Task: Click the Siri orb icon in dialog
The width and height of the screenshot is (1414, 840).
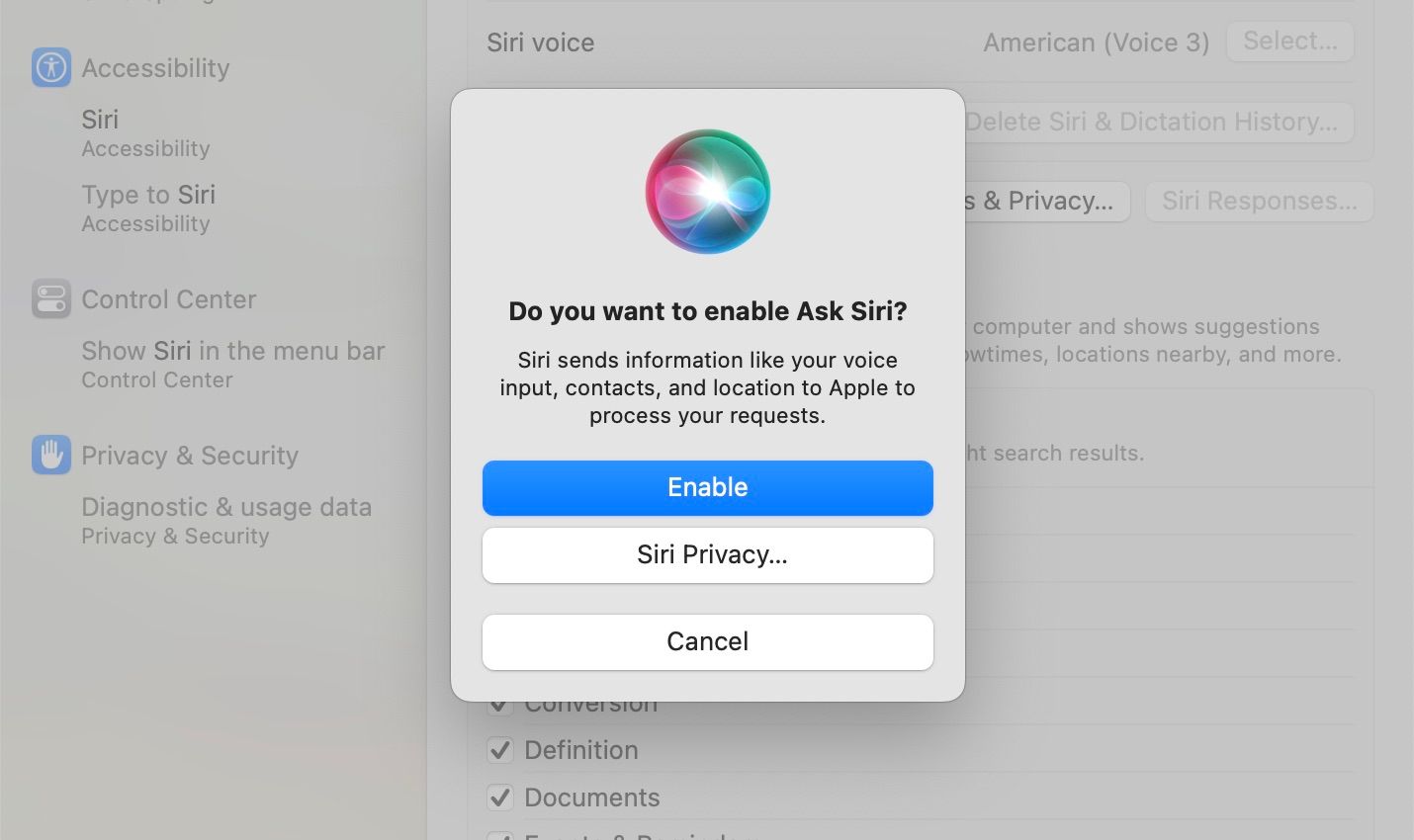Action: (708, 192)
